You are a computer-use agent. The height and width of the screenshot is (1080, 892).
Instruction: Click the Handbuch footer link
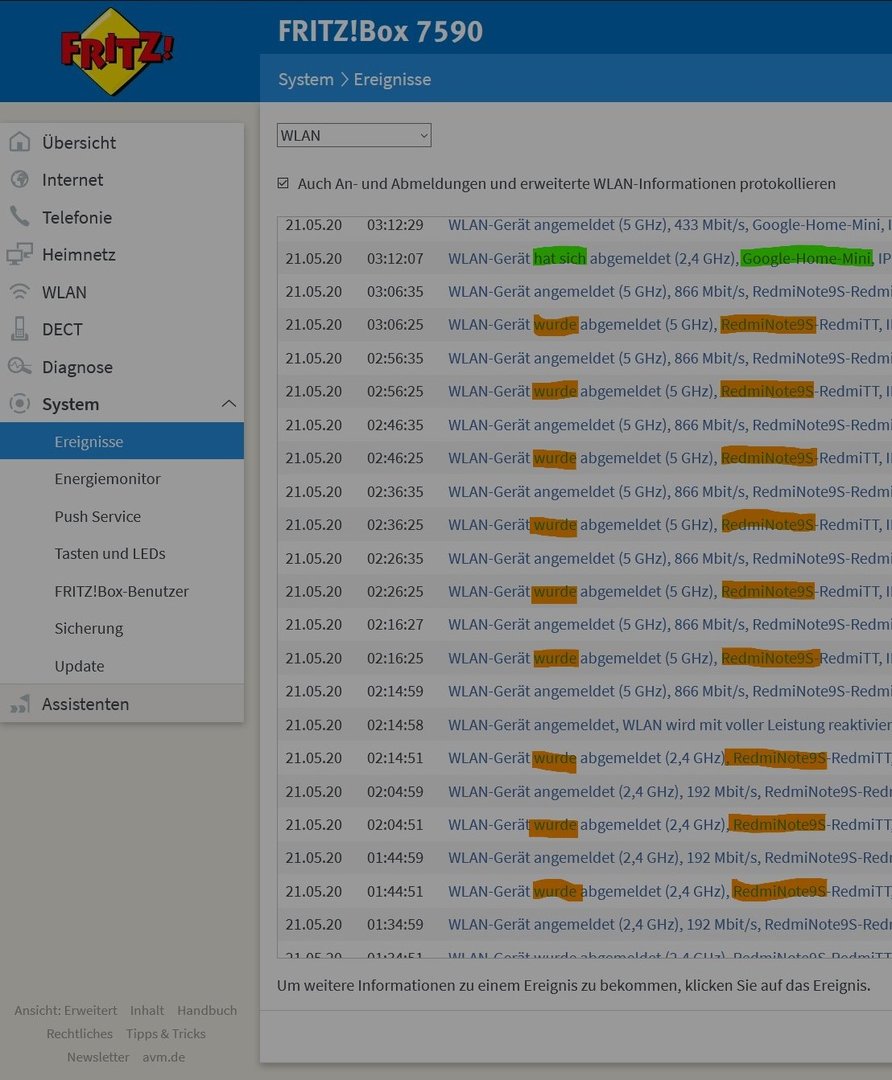(207, 1010)
